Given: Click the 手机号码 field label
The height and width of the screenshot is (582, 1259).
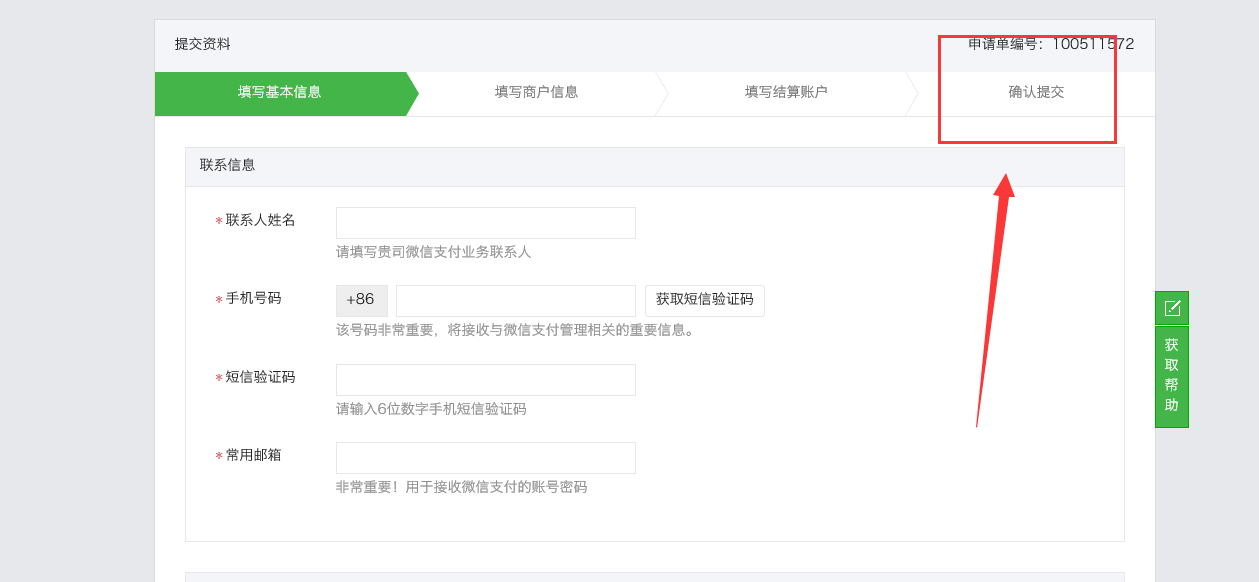Looking at the screenshot, I should pyautogui.click(x=253, y=298).
